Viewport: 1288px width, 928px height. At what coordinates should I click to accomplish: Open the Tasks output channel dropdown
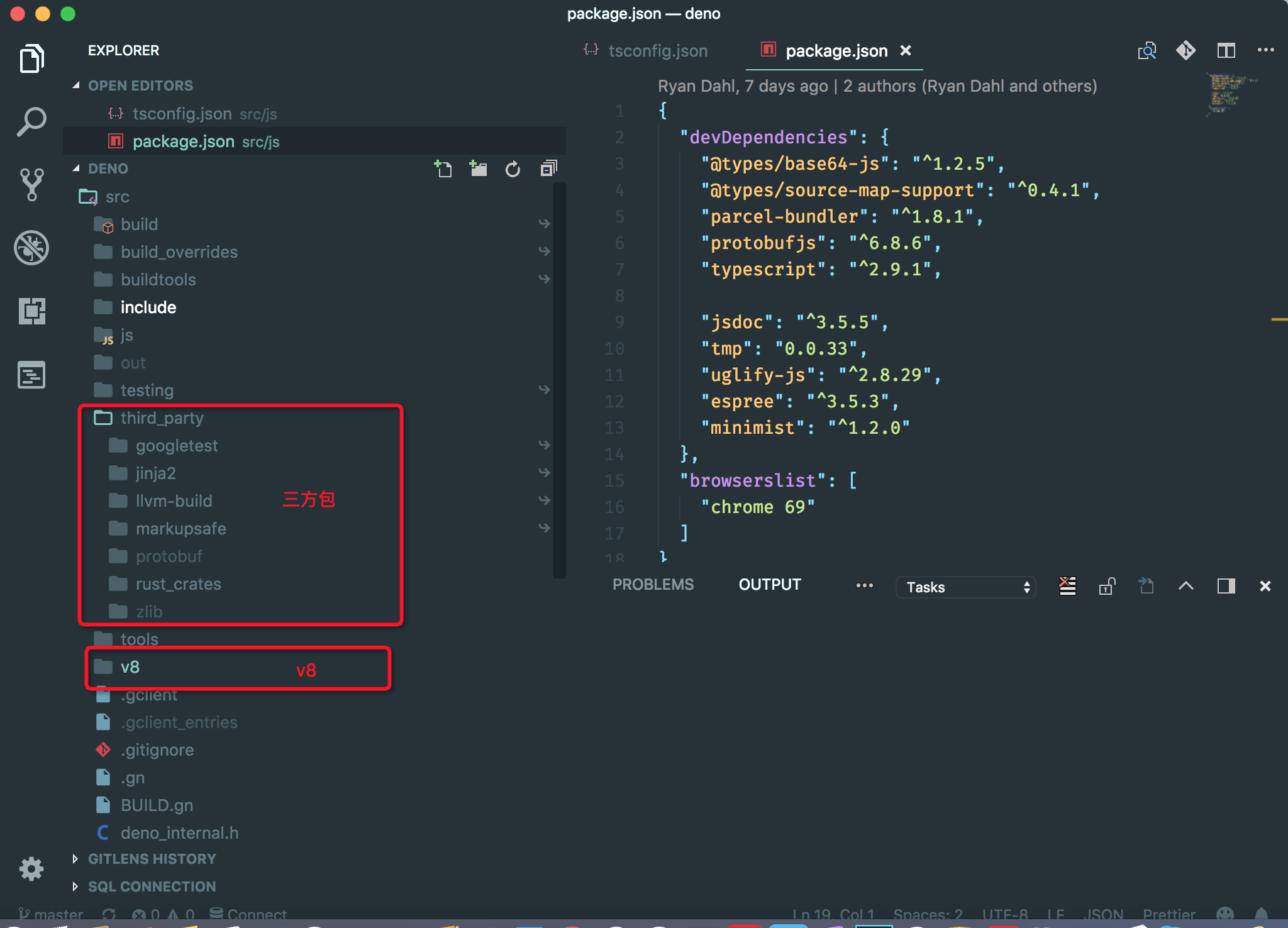coord(966,587)
